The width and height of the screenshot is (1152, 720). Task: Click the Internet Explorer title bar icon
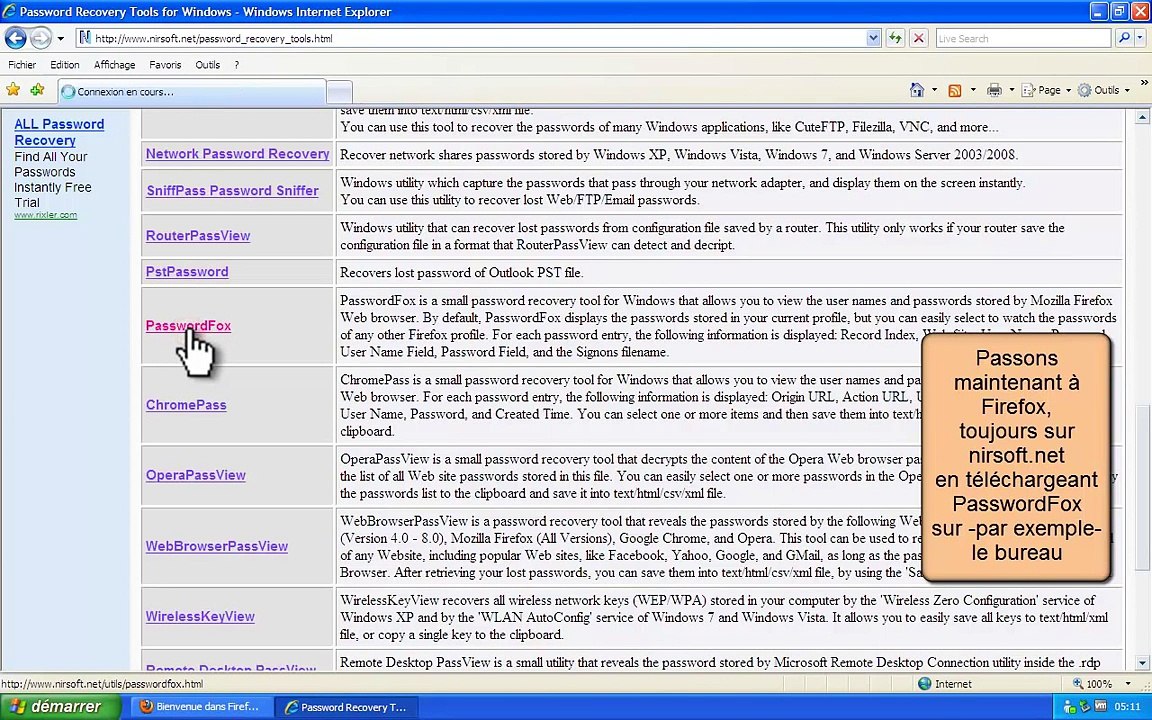click(x=9, y=11)
